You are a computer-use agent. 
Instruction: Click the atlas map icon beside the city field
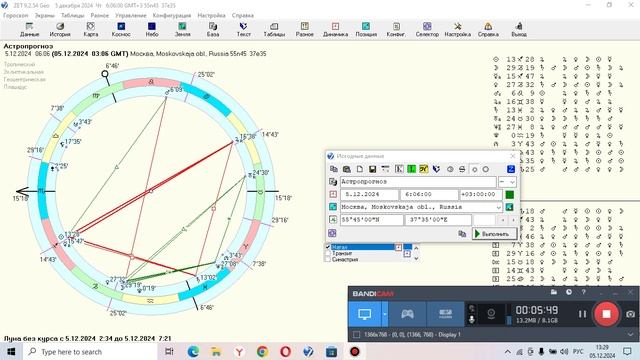509,207
